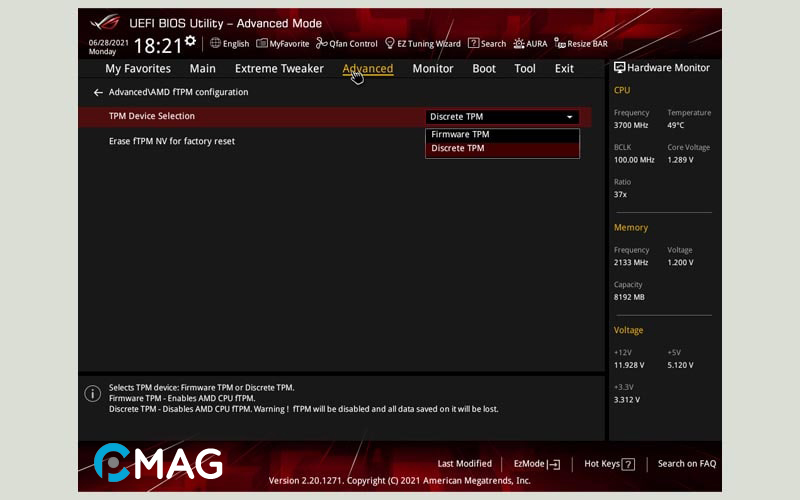Click the CPU section heading

[x=621, y=90]
